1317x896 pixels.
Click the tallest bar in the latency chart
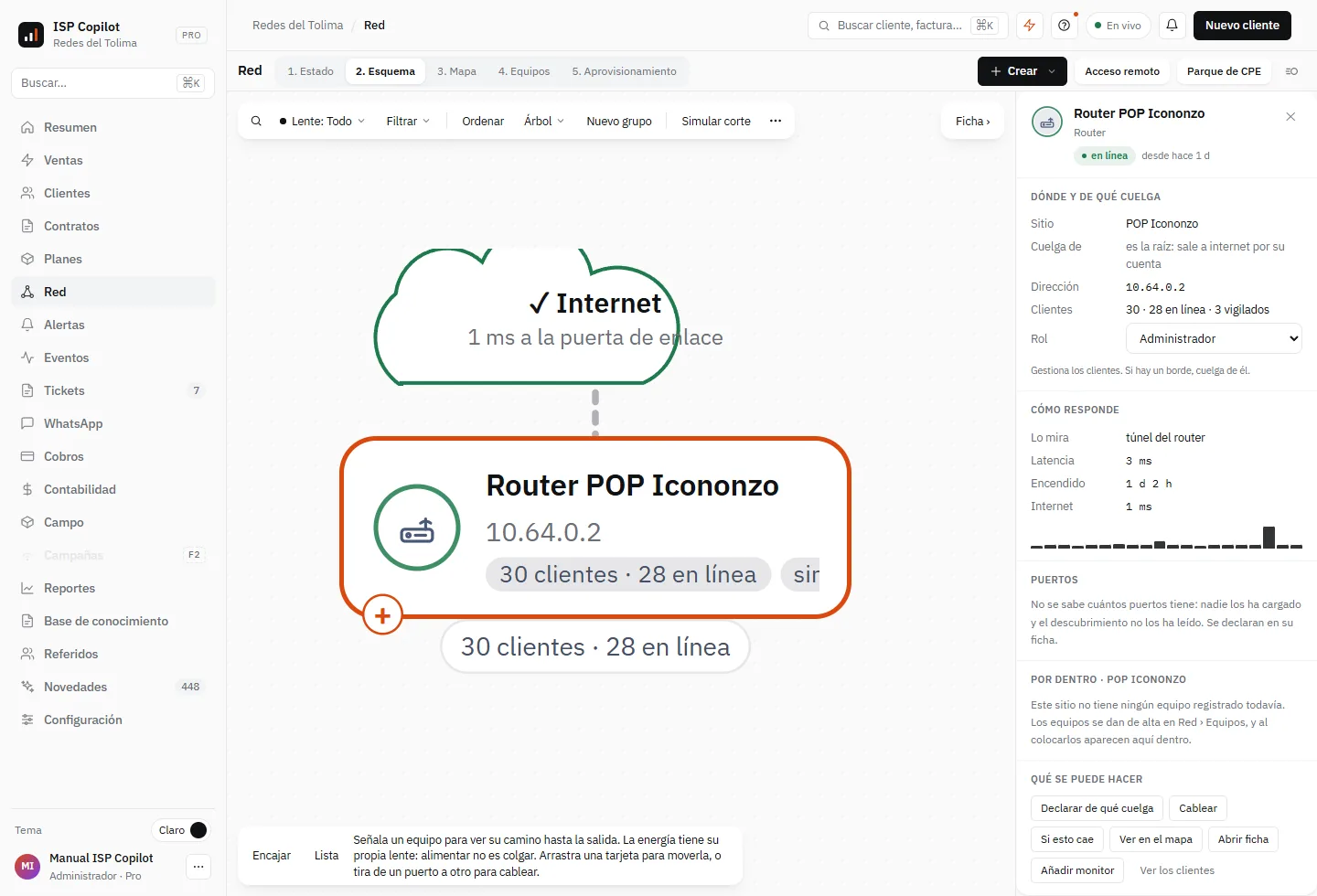(1269, 538)
